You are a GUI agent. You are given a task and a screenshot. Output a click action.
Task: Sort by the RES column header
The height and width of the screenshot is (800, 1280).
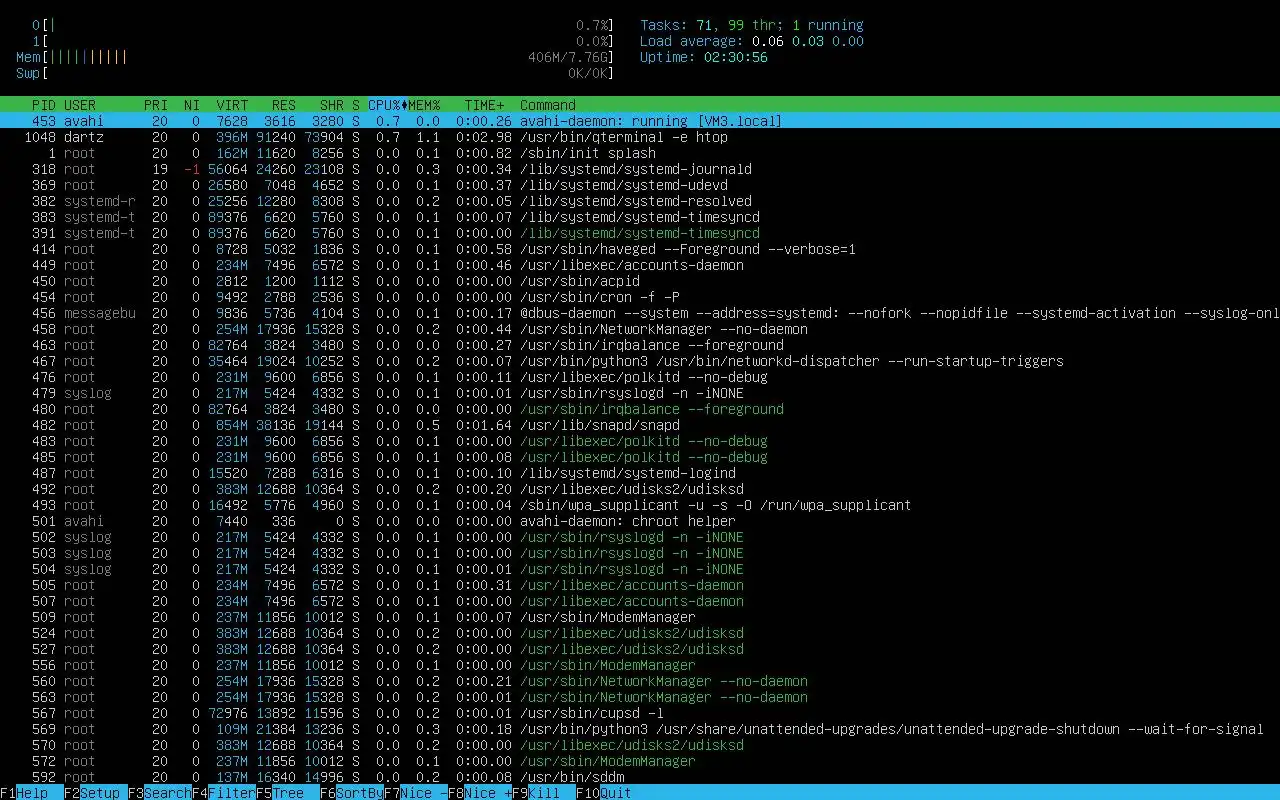coord(283,105)
